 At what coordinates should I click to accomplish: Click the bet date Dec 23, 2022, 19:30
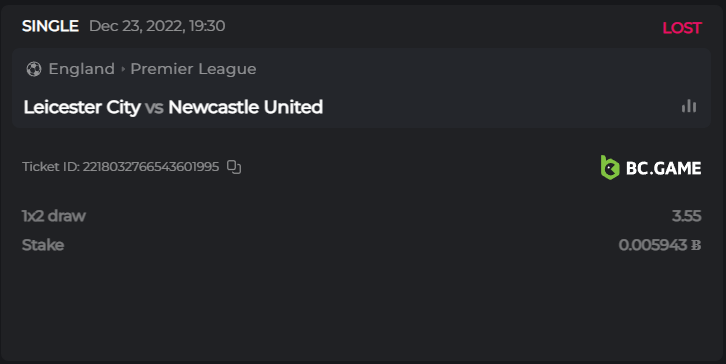pos(157,26)
